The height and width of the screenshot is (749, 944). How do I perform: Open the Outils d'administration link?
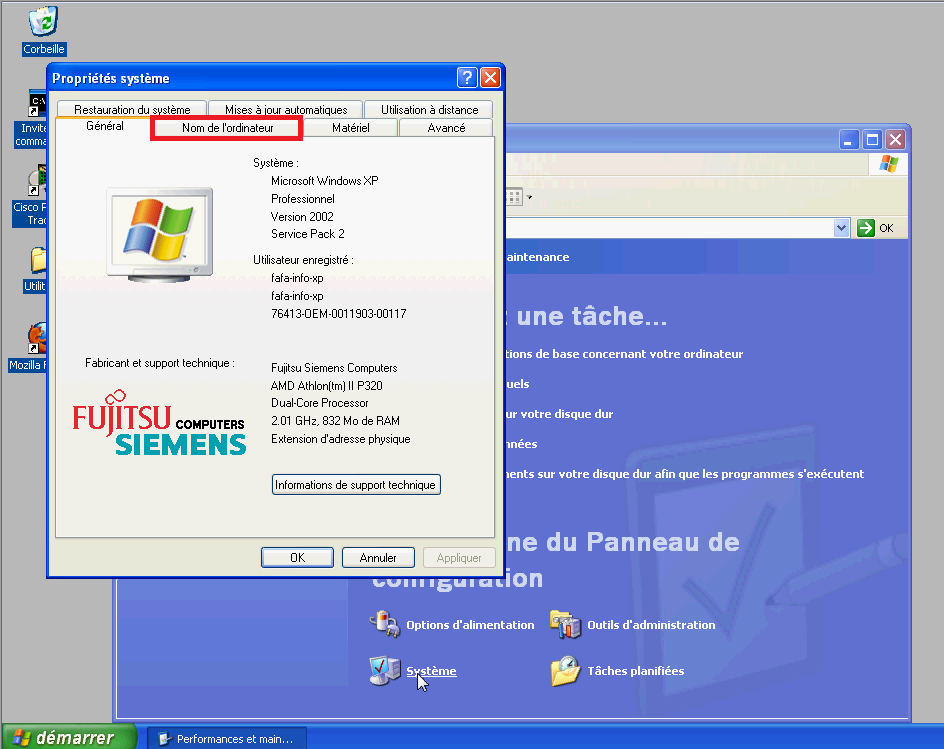pos(651,625)
